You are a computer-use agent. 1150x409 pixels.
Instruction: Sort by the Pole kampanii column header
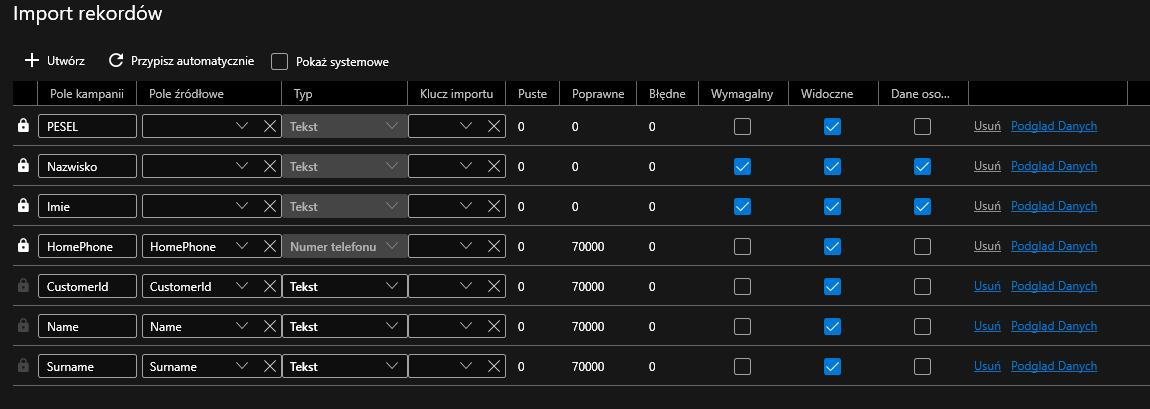tap(86, 94)
